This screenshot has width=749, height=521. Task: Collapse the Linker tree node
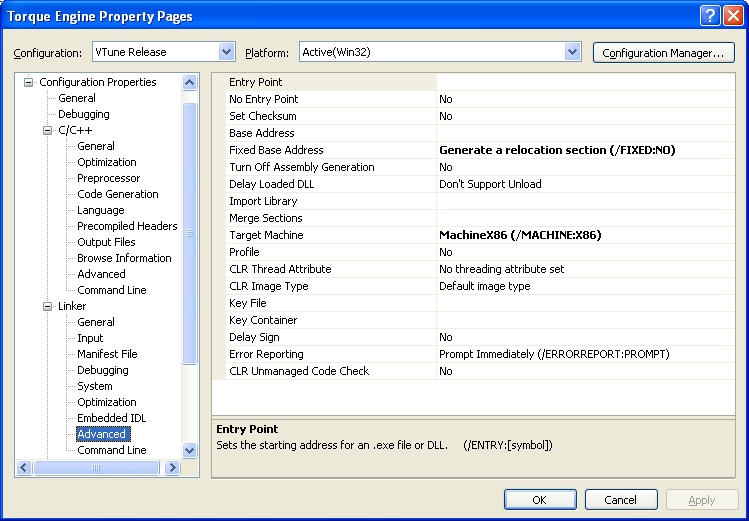(47, 306)
